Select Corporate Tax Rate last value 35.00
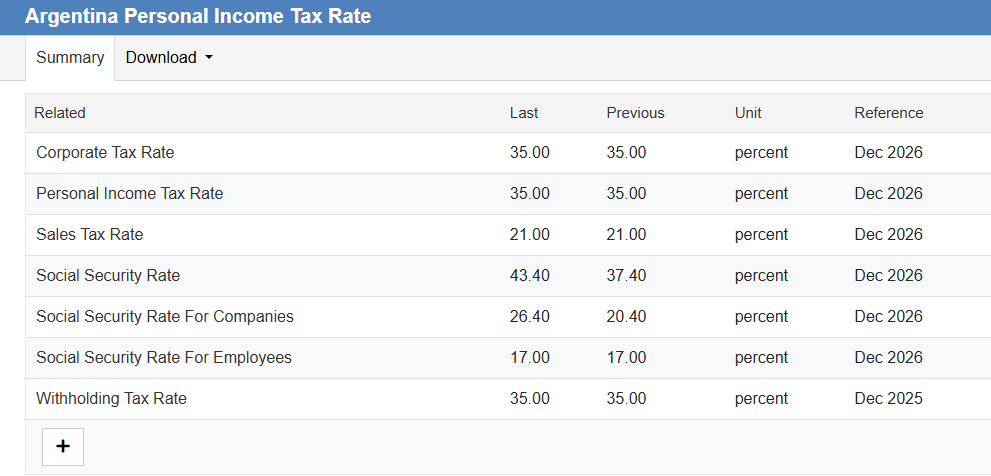The image size is (991, 476). coord(530,152)
